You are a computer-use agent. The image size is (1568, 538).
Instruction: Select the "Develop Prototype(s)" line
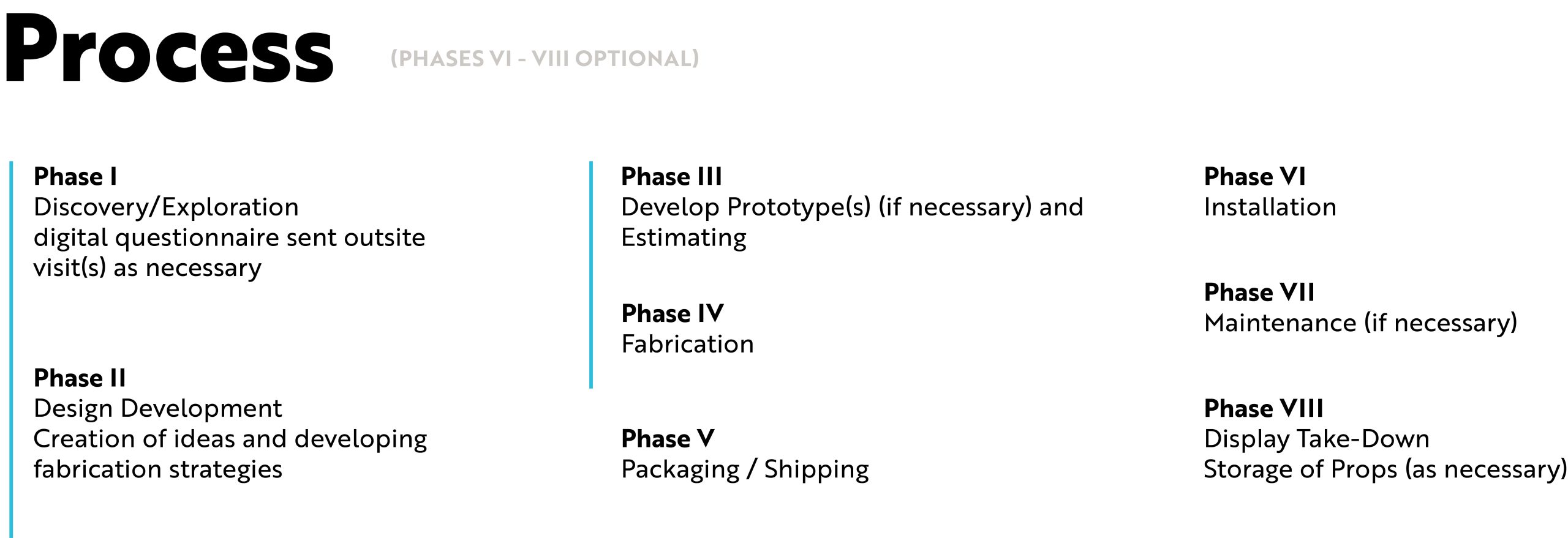pos(851,207)
